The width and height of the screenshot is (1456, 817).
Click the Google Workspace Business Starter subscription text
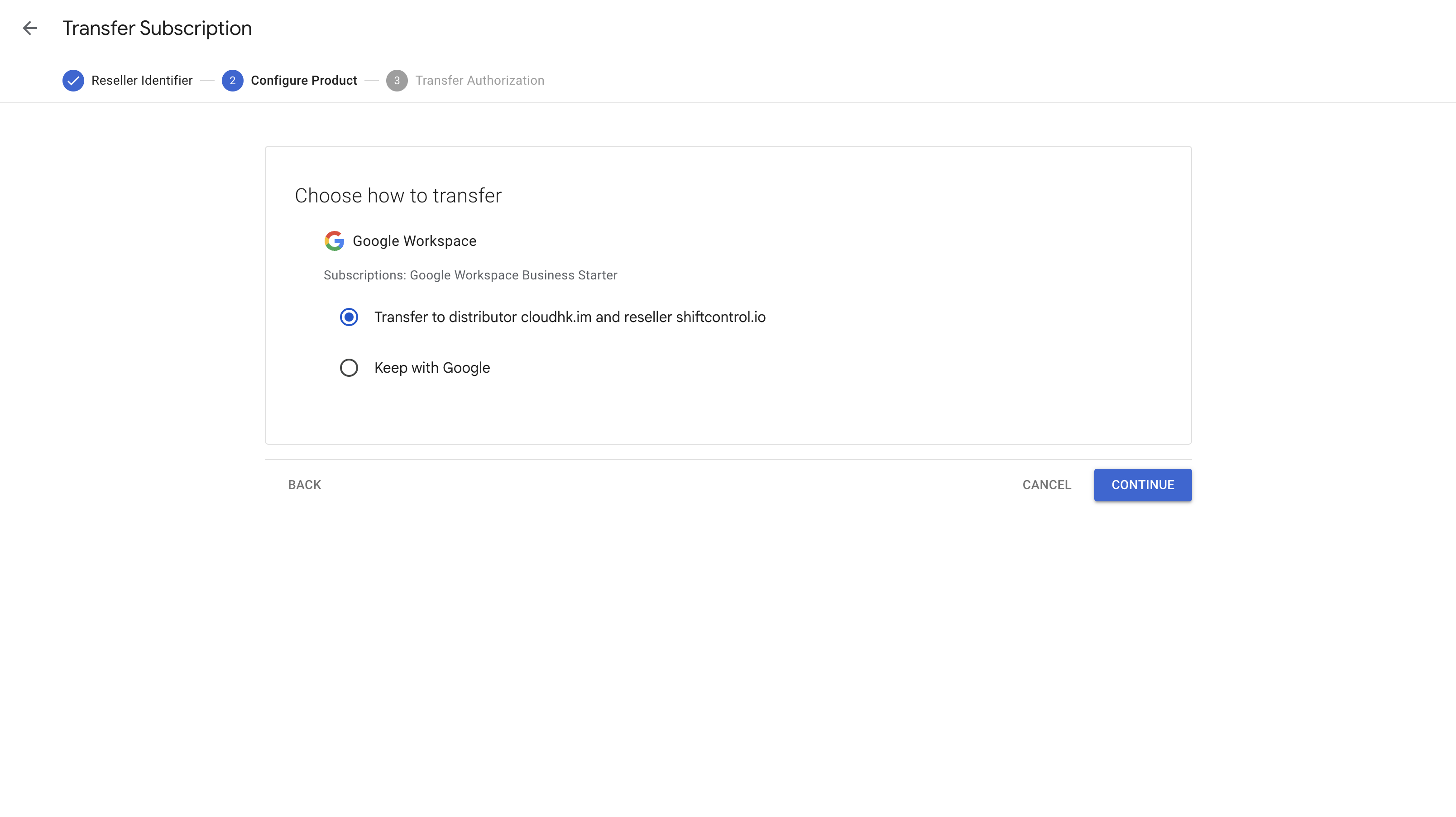pyautogui.click(x=470, y=275)
